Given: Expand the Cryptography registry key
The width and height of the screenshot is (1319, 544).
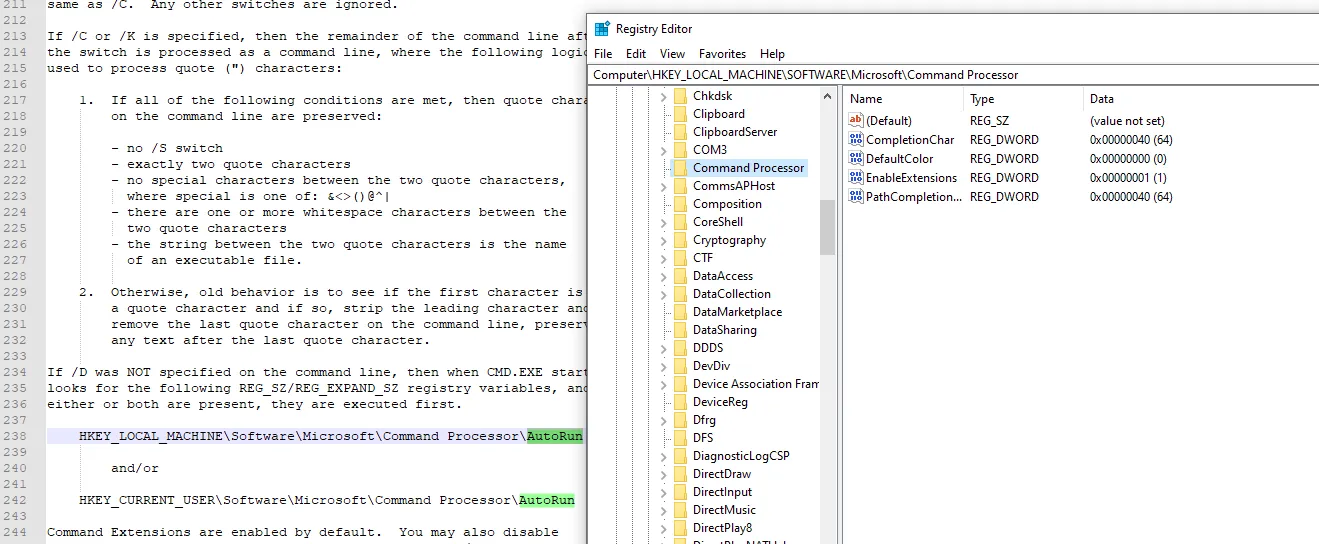Looking at the screenshot, I should [x=663, y=240].
